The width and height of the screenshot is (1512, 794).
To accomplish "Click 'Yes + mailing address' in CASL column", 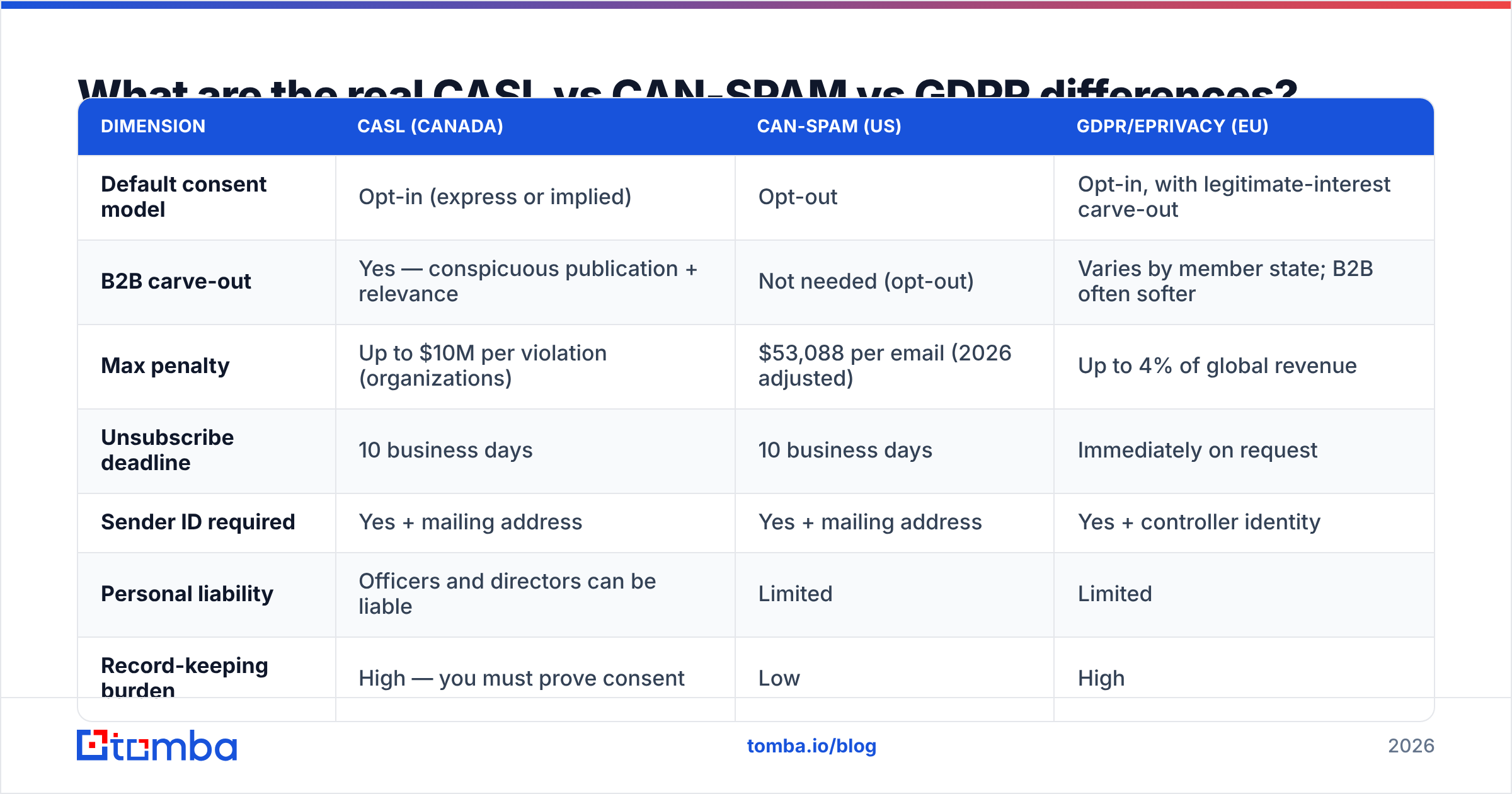I will coord(470,522).
